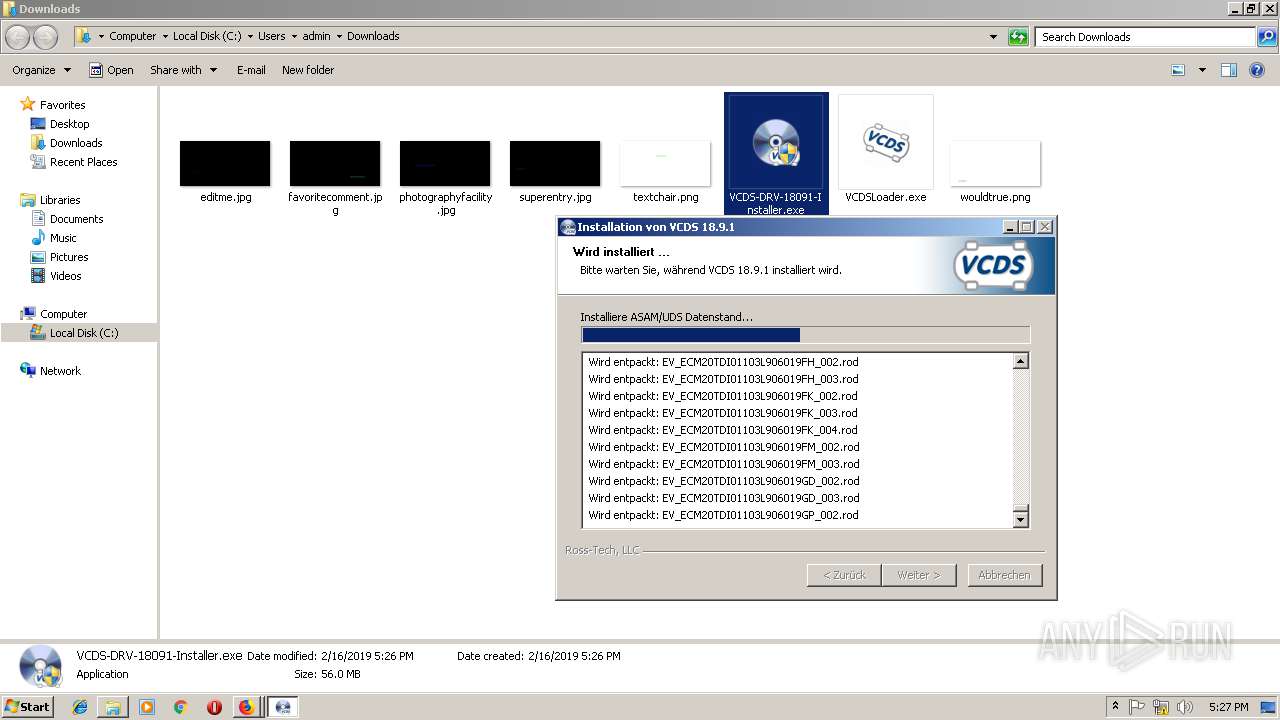This screenshot has width=1280, height=720.
Task: Toggle the preview pane icon
Action: [1229, 70]
